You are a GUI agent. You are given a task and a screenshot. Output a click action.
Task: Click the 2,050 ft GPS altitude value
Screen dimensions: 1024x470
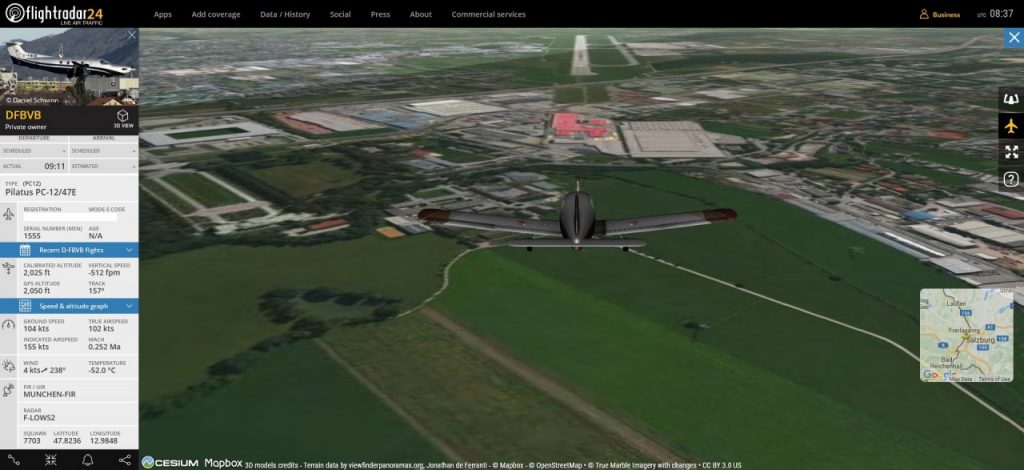37,291
